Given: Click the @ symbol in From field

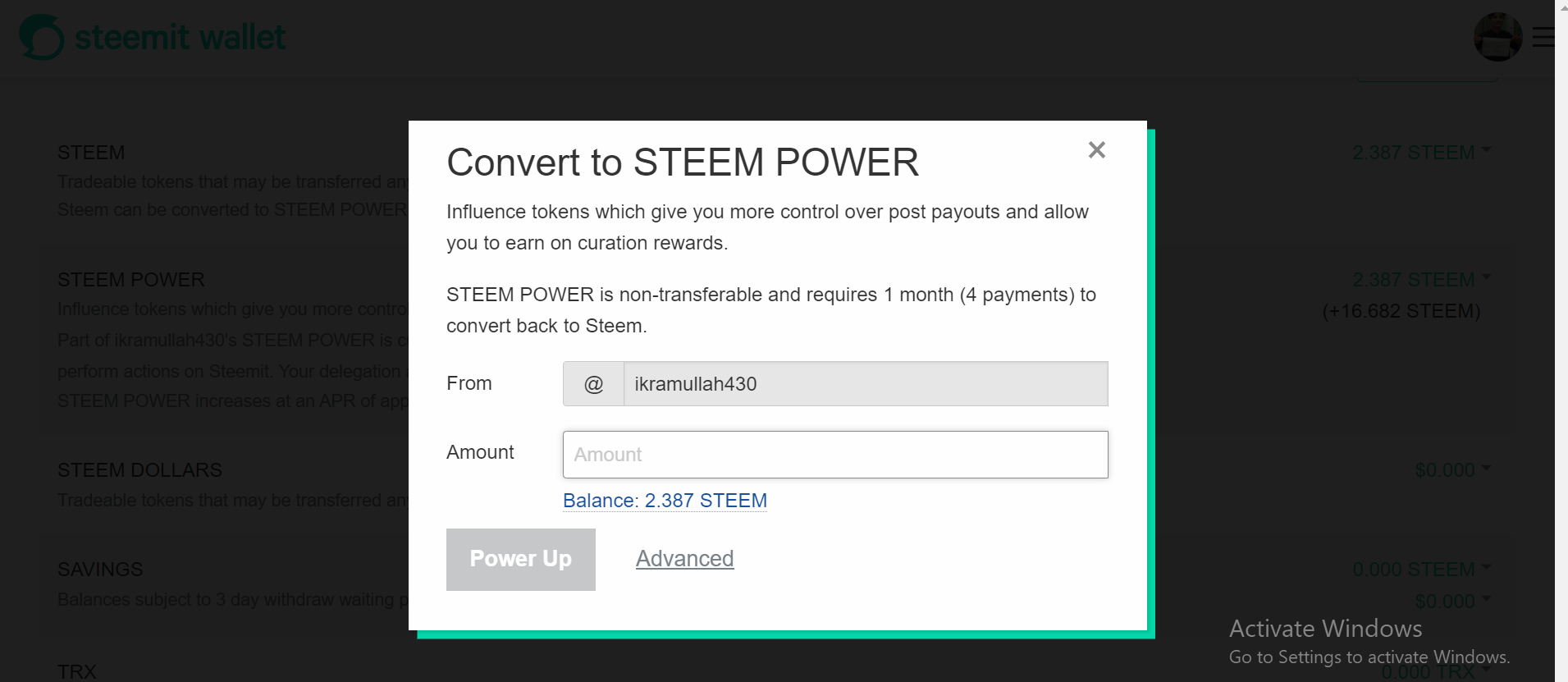Looking at the screenshot, I should coord(593,384).
